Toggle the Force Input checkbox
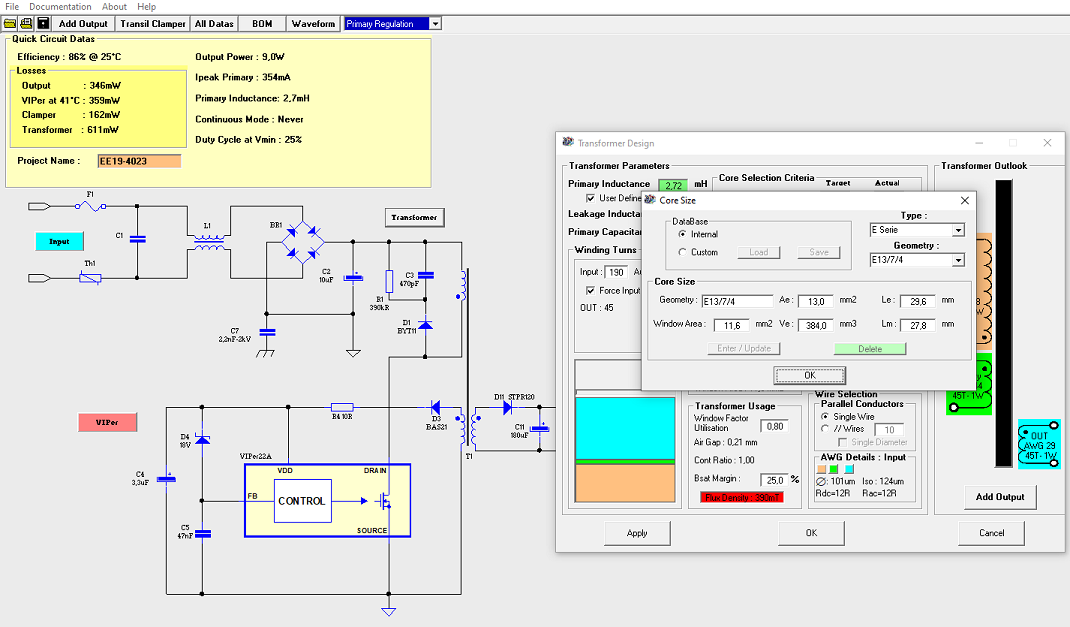This screenshot has width=1070, height=627. point(591,291)
